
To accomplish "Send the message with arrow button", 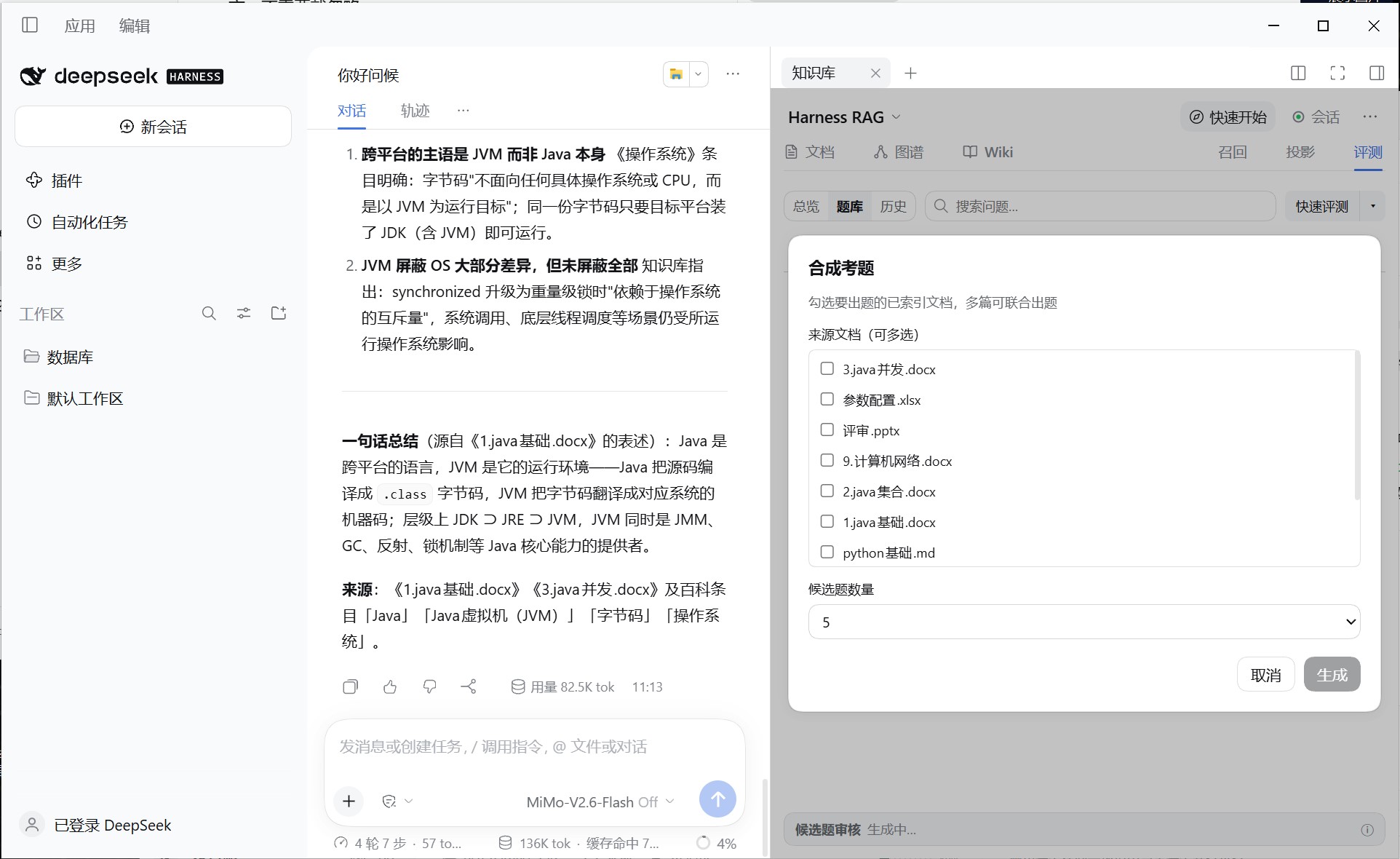I will [x=717, y=799].
